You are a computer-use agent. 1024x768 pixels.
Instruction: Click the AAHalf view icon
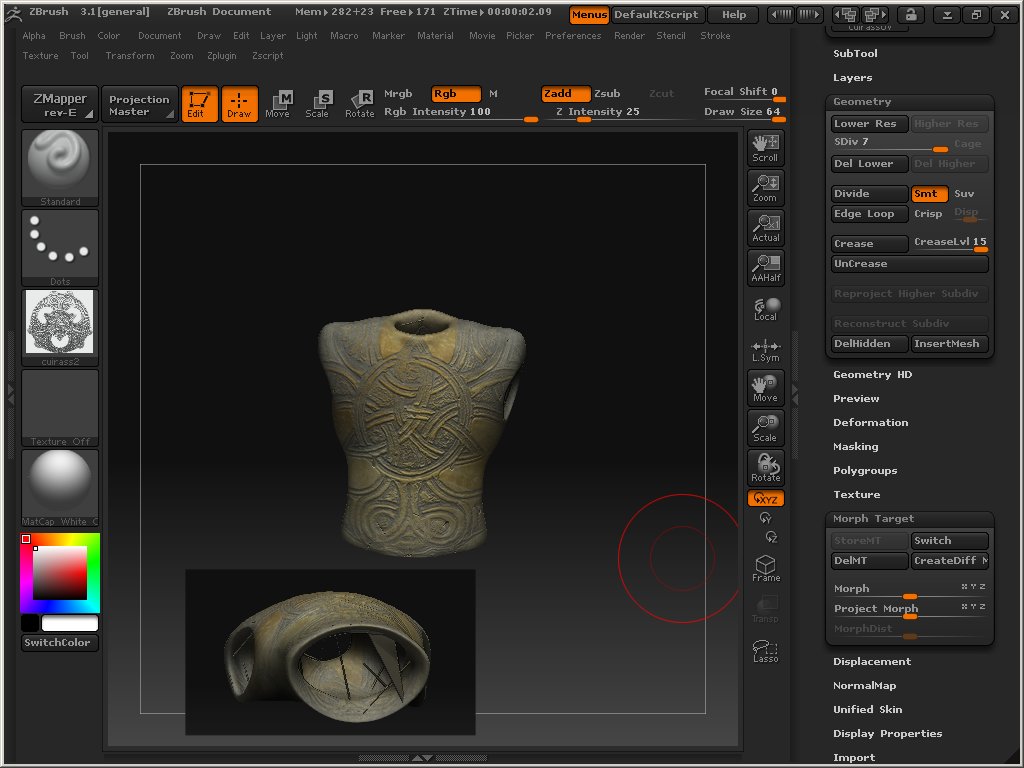[x=765, y=267]
